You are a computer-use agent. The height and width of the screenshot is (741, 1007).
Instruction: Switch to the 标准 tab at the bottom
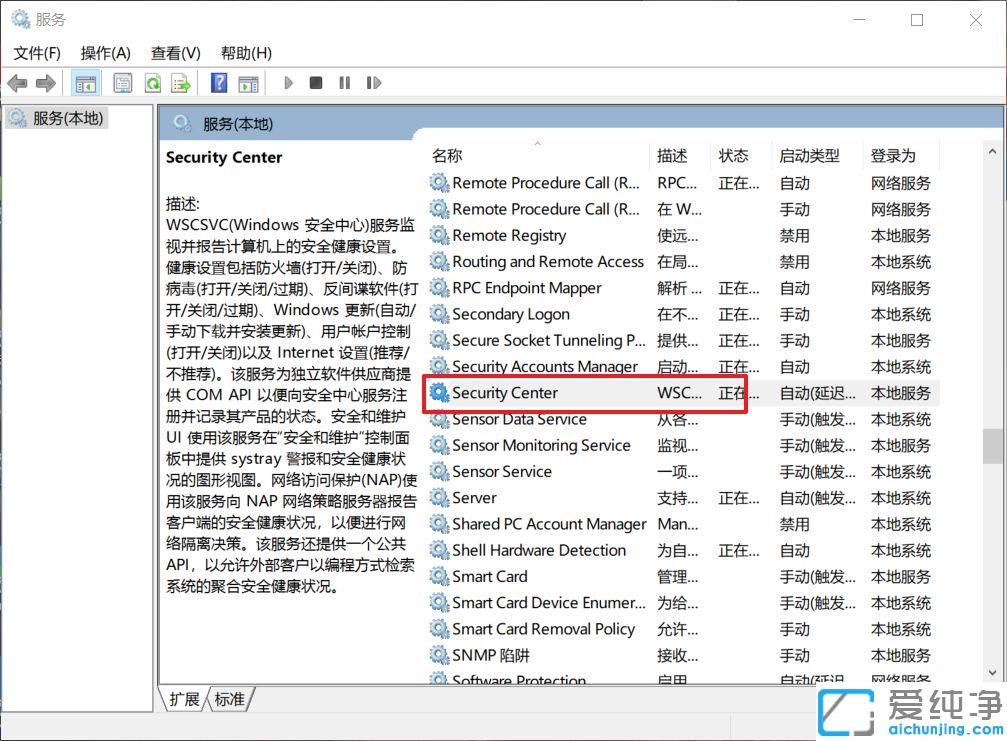tap(229, 700)
